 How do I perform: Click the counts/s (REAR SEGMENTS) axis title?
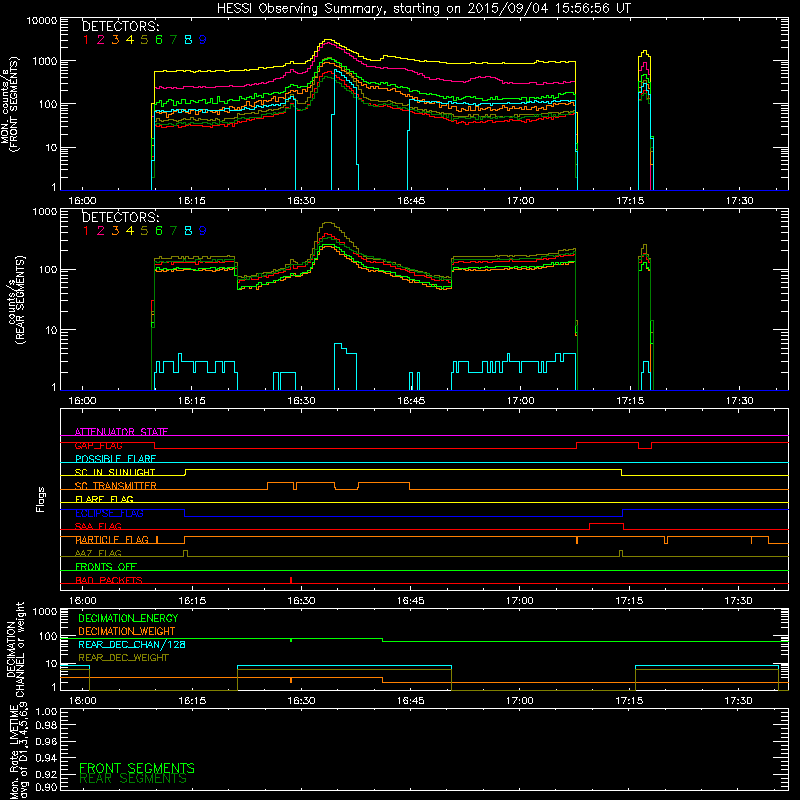pyautogui.click(x=15, y=300)
